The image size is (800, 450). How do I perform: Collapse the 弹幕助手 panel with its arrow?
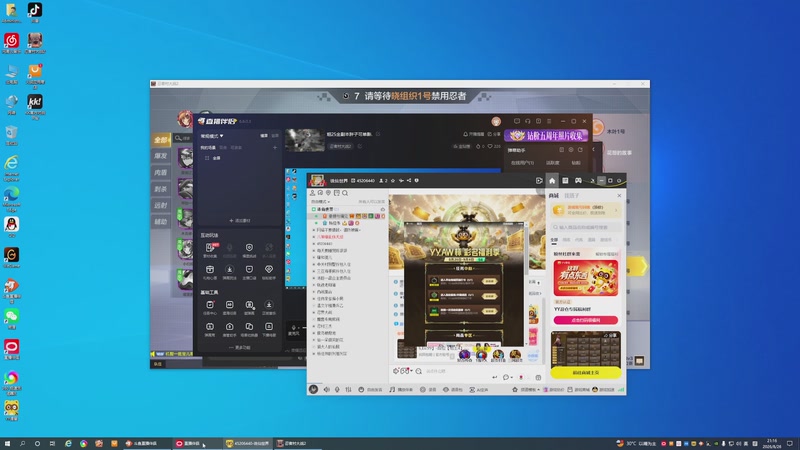point(593,150)
